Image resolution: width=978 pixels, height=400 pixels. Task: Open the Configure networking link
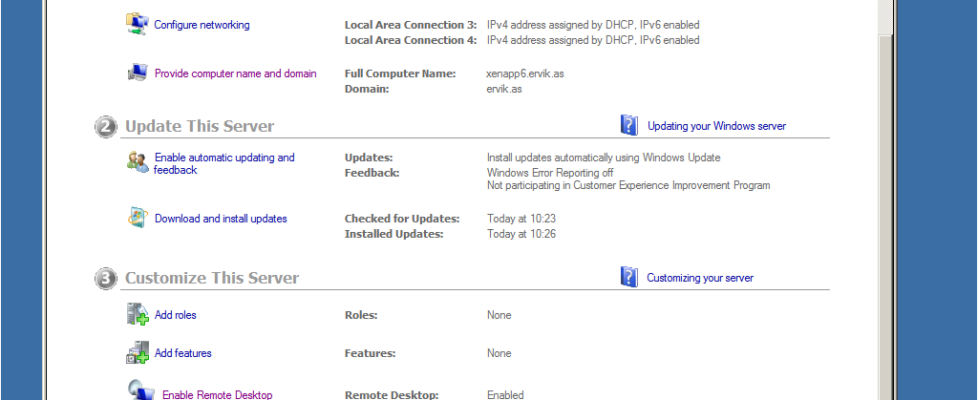point(202,25)
